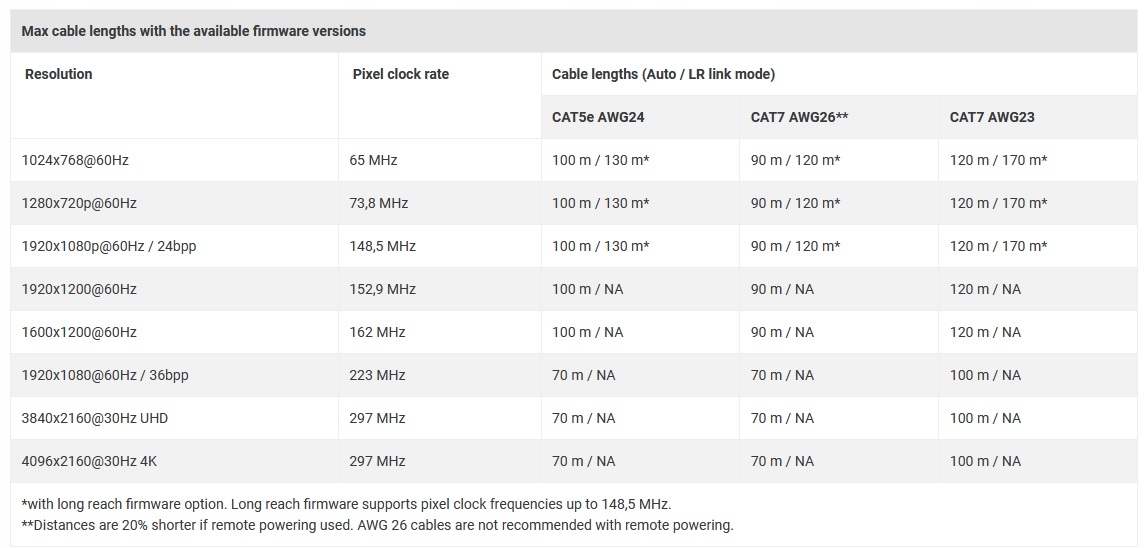Select the CAT7 AWG23 column header
This screenshot has width=1147, height=548.
point(992,117)
